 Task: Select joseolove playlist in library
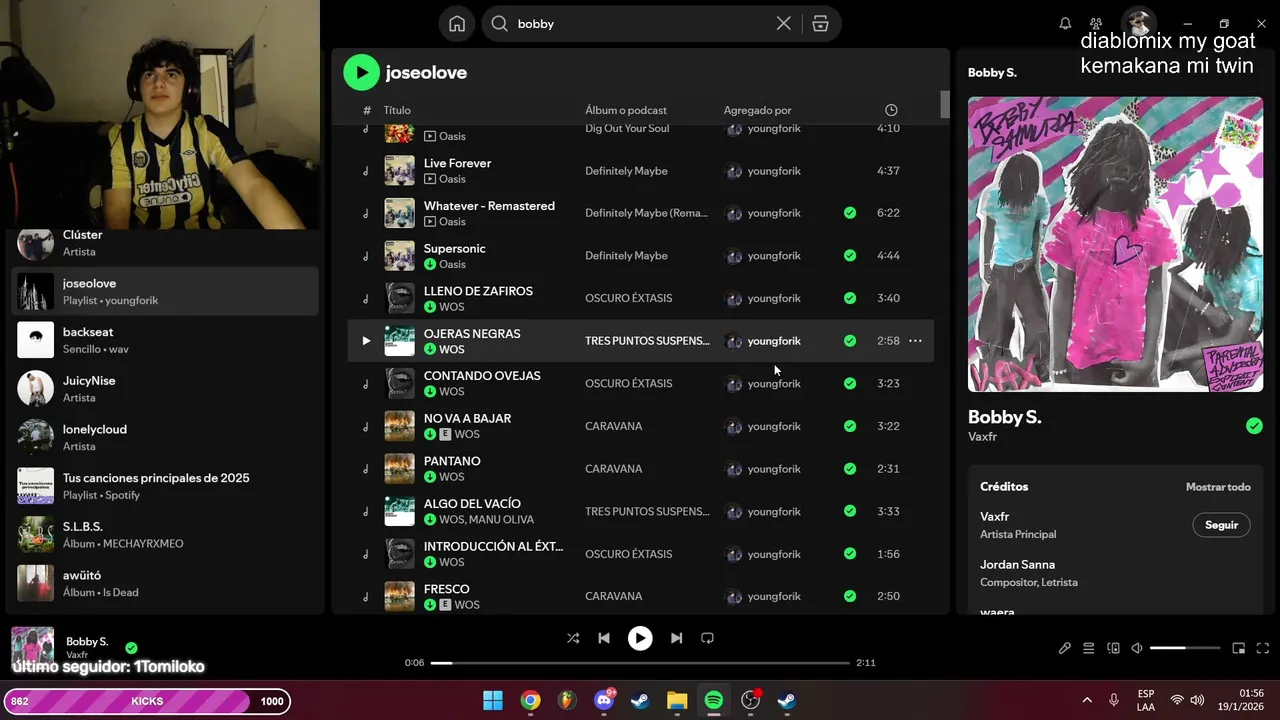166,291
